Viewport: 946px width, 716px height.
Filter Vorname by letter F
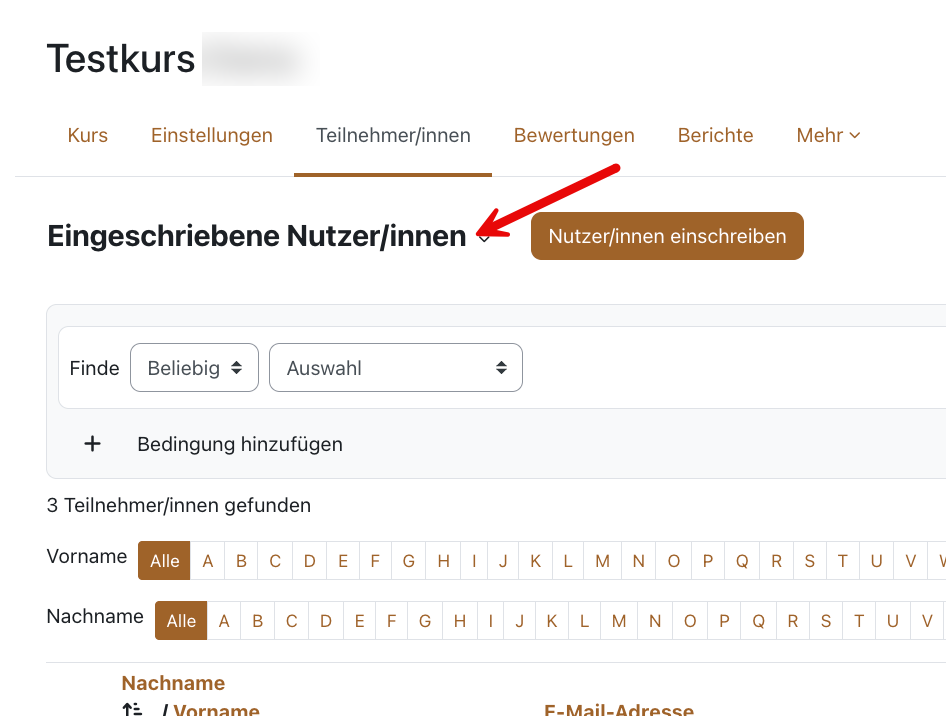pos(375,561)
